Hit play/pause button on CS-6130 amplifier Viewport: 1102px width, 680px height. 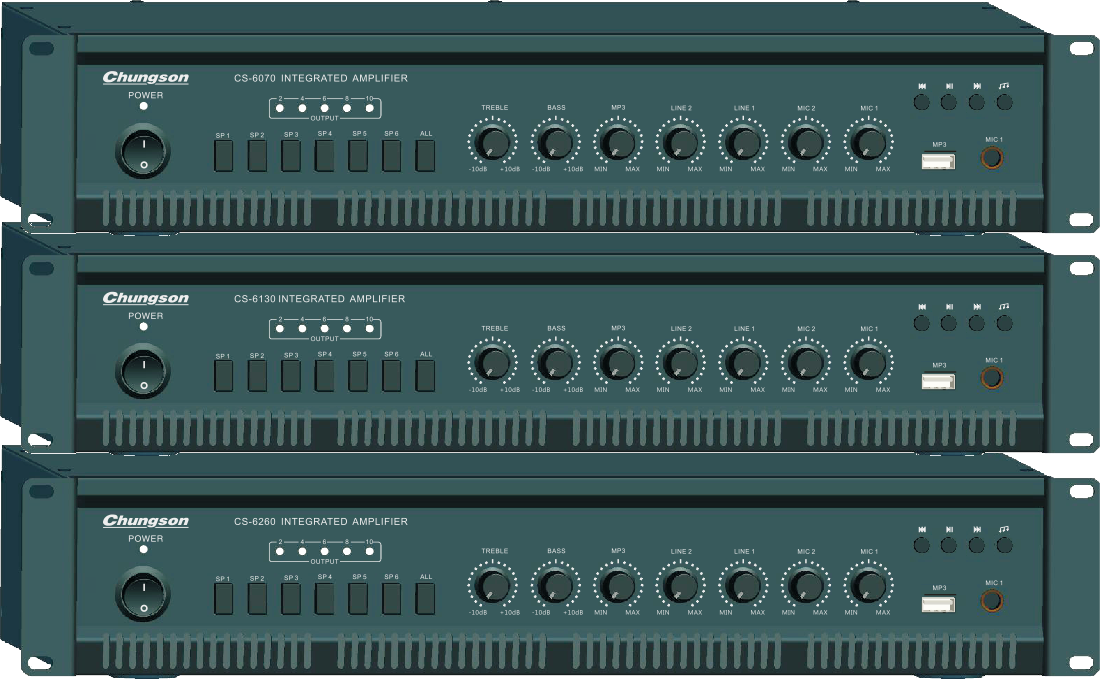949,323
